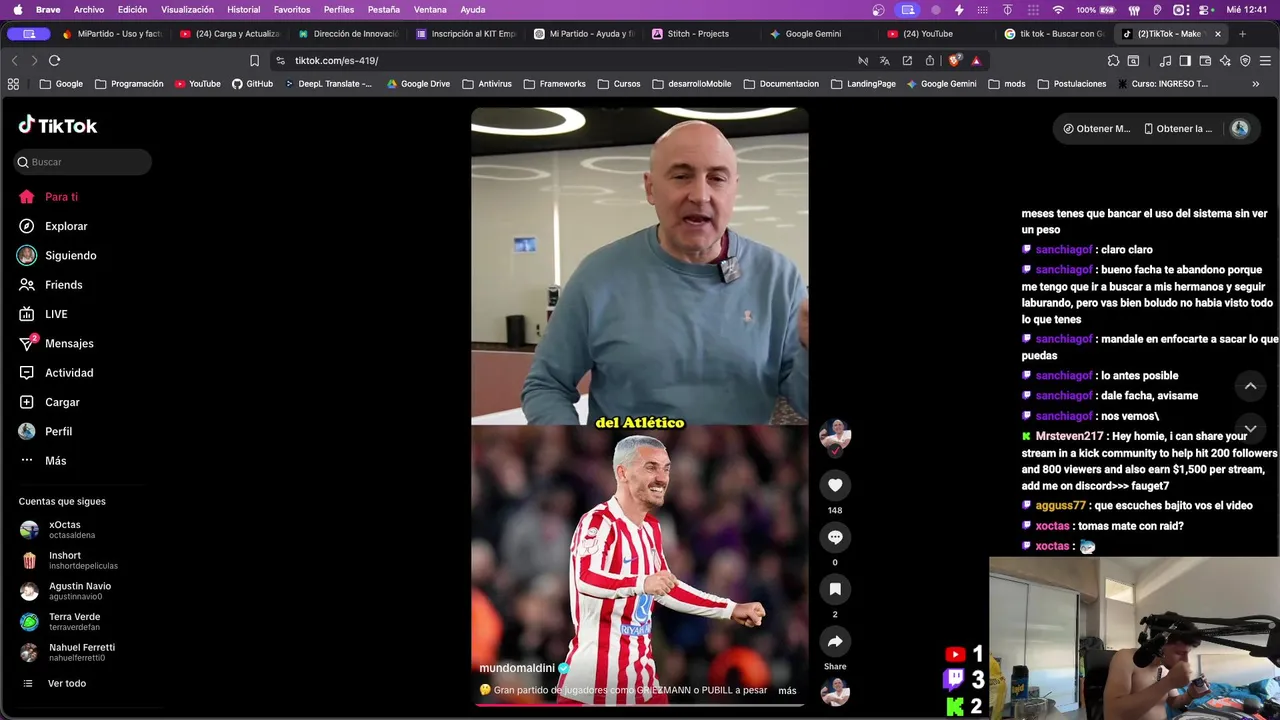
Task: Open GitHub bookmark
Action: point(252,84)
